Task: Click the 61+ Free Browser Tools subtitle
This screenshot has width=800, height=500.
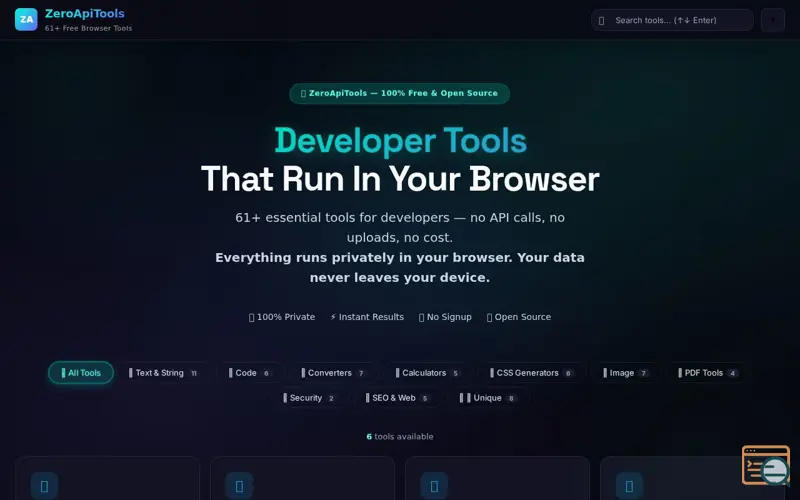Action: (88, 29)
